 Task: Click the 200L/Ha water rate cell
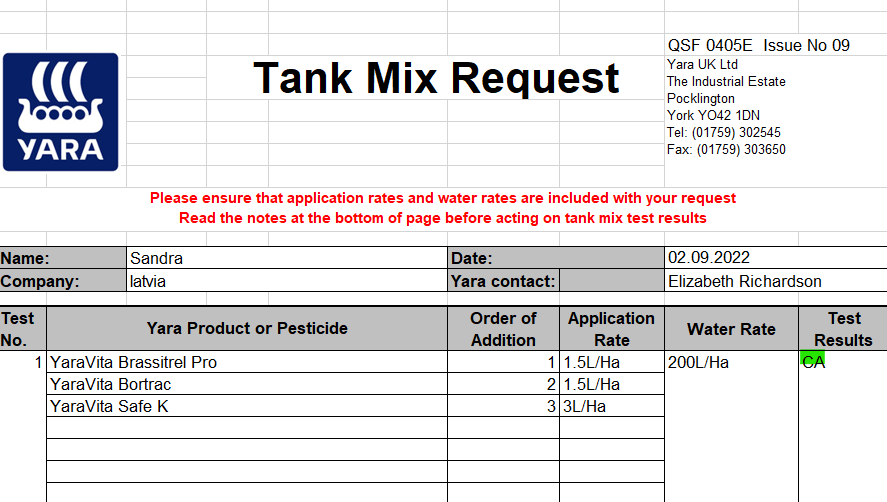coord(731,362)
